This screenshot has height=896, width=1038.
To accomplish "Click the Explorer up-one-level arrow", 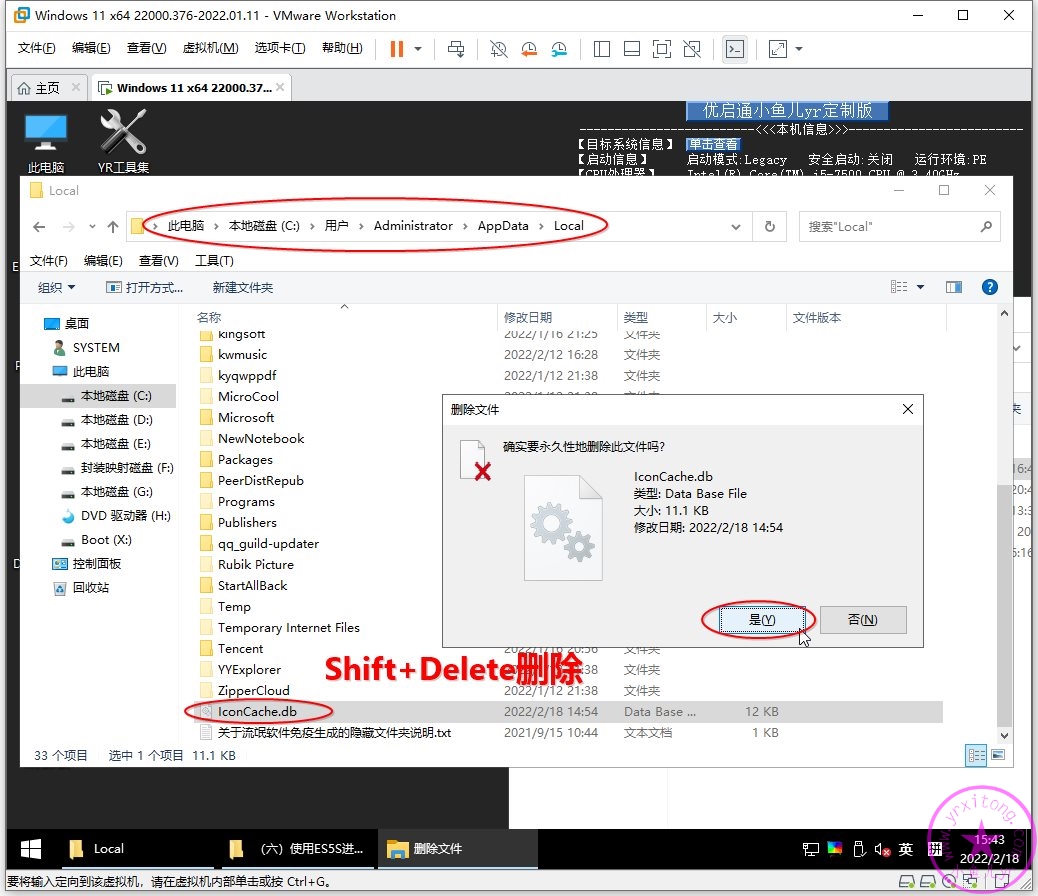I will (113, 227).
